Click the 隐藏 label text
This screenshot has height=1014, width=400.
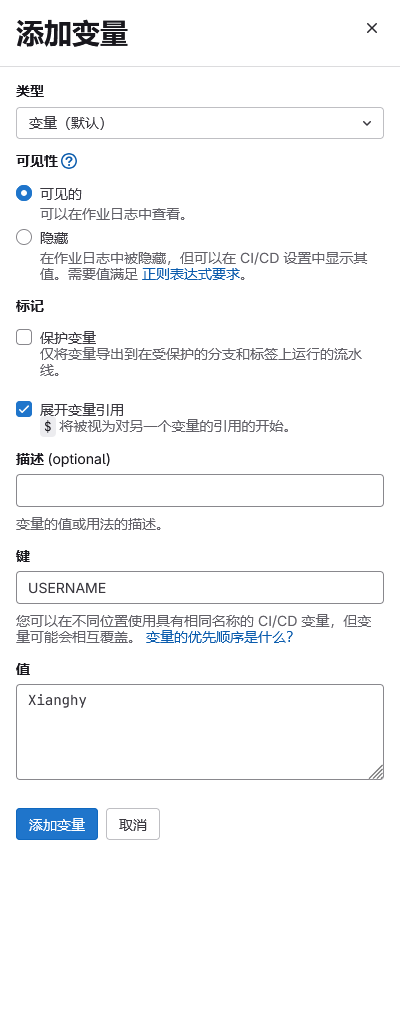pos(54,238)
